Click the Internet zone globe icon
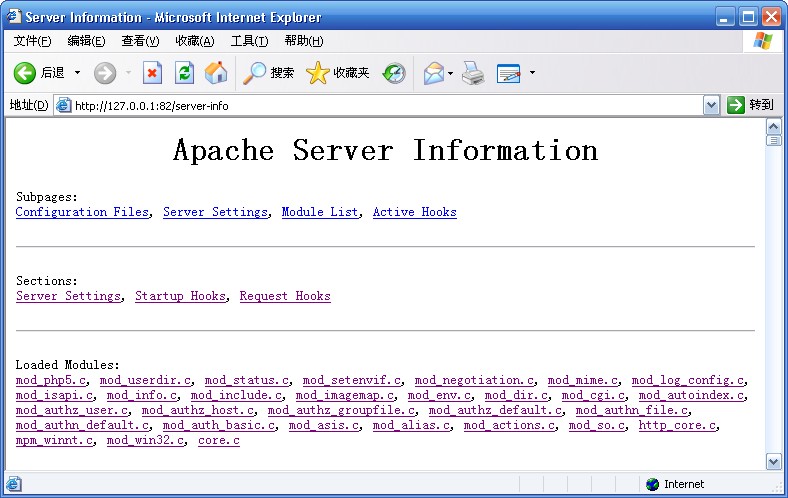Image resolution: width=788 pixels, height=498 pixels. 652,484
